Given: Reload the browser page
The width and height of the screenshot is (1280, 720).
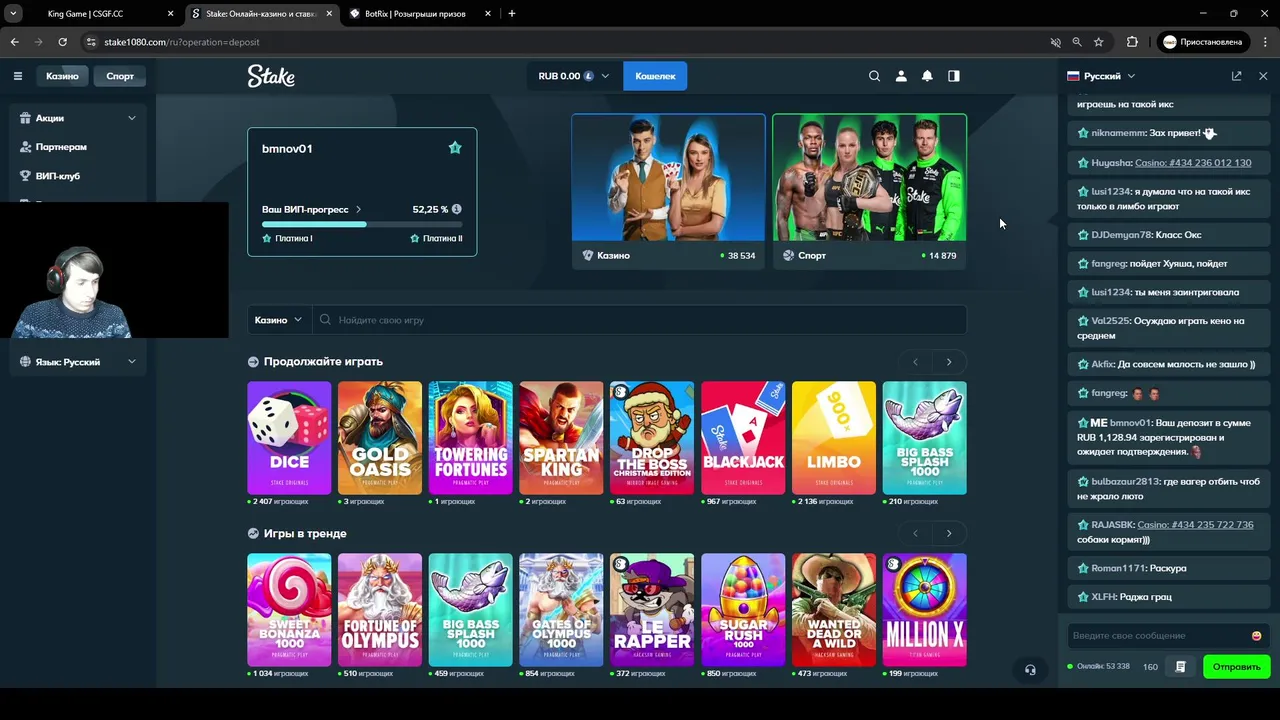Looking at the screenshot, I should [62, 42].
